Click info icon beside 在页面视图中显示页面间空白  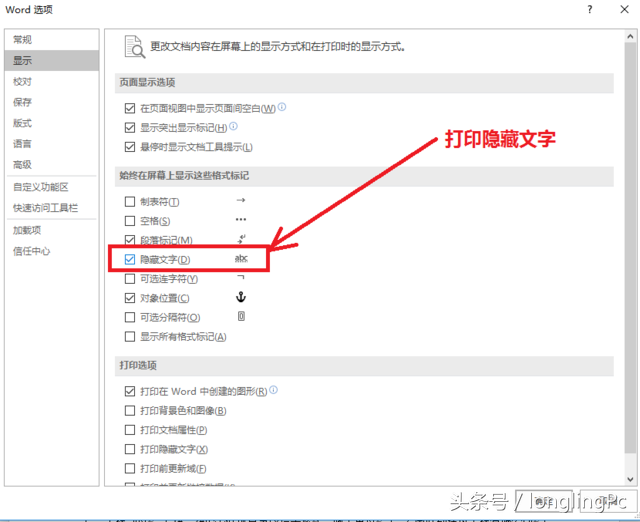point(282,107)
